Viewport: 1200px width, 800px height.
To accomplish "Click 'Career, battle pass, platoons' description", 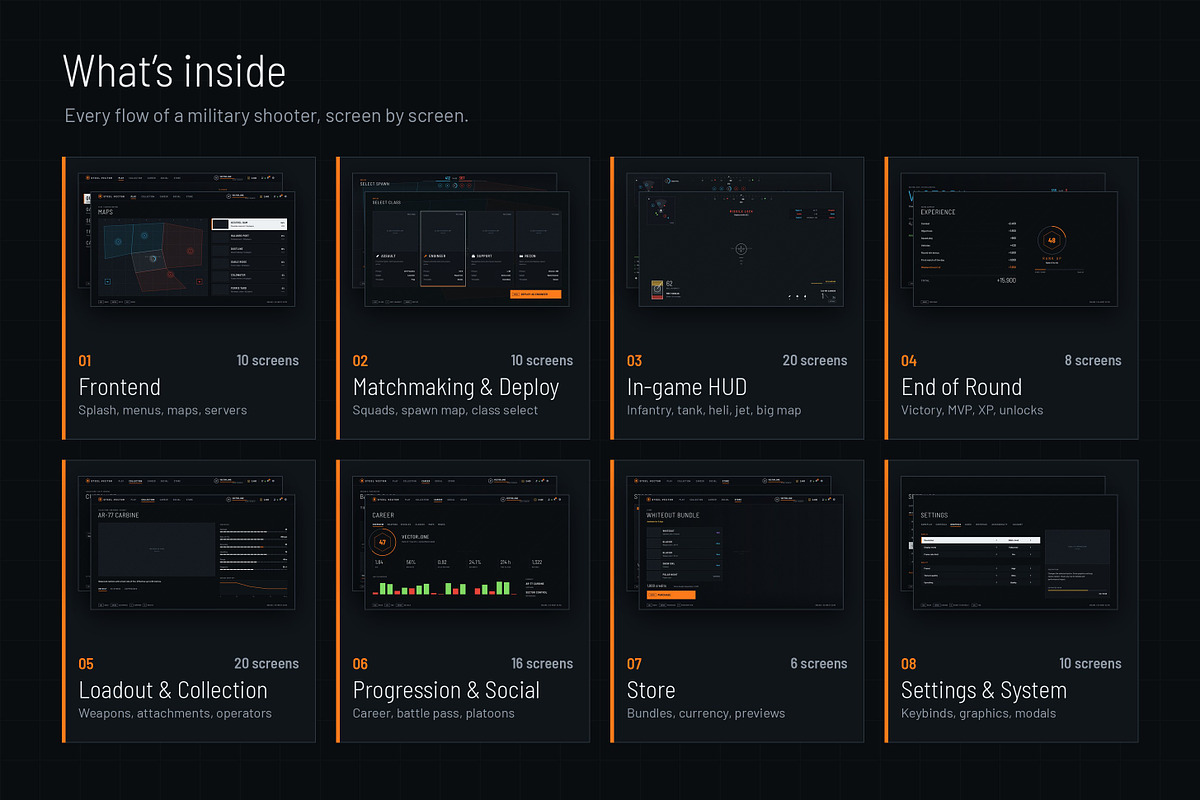I will [433, 713].
